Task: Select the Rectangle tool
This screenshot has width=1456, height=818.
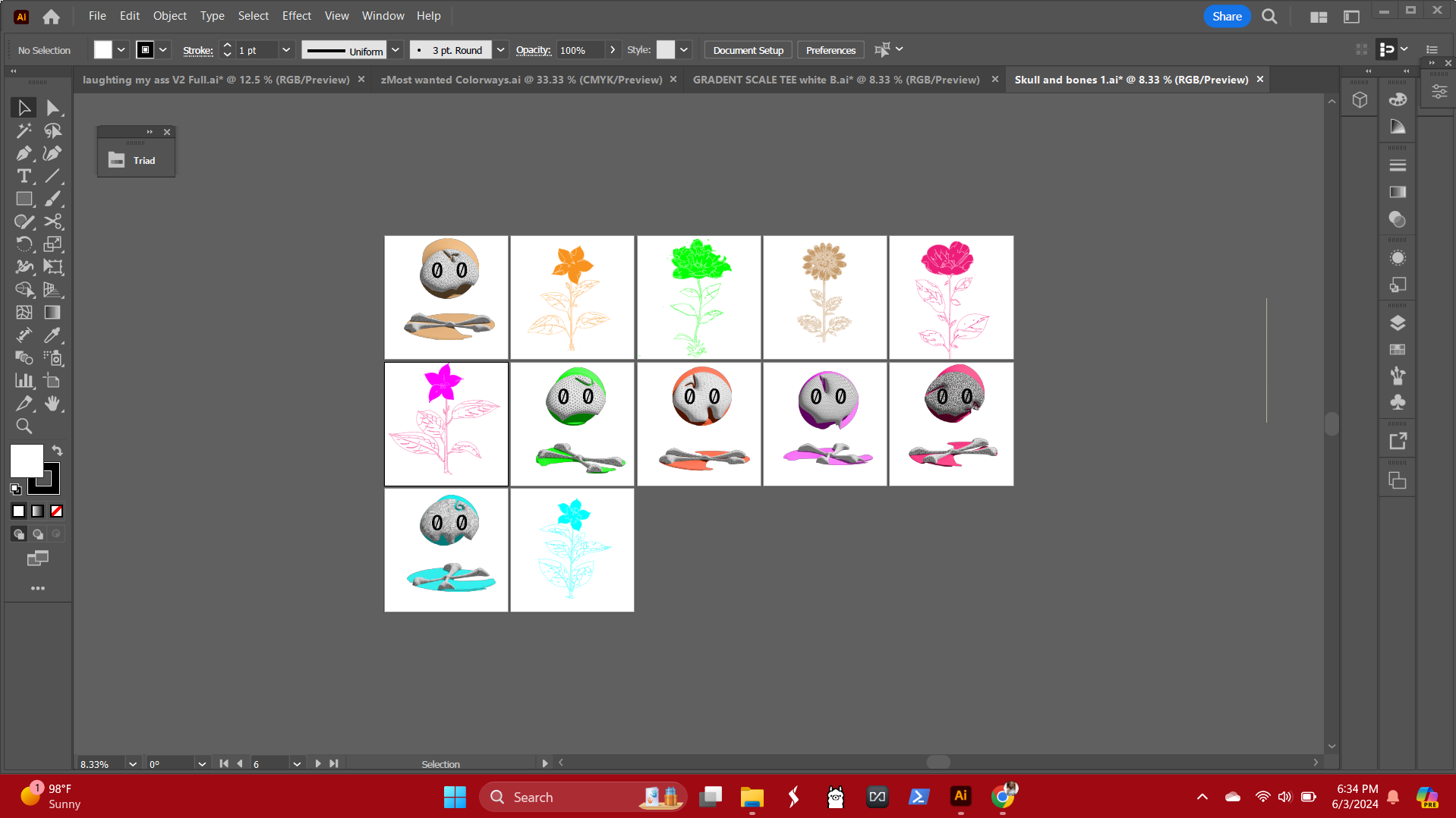Action: click(24, 200)
